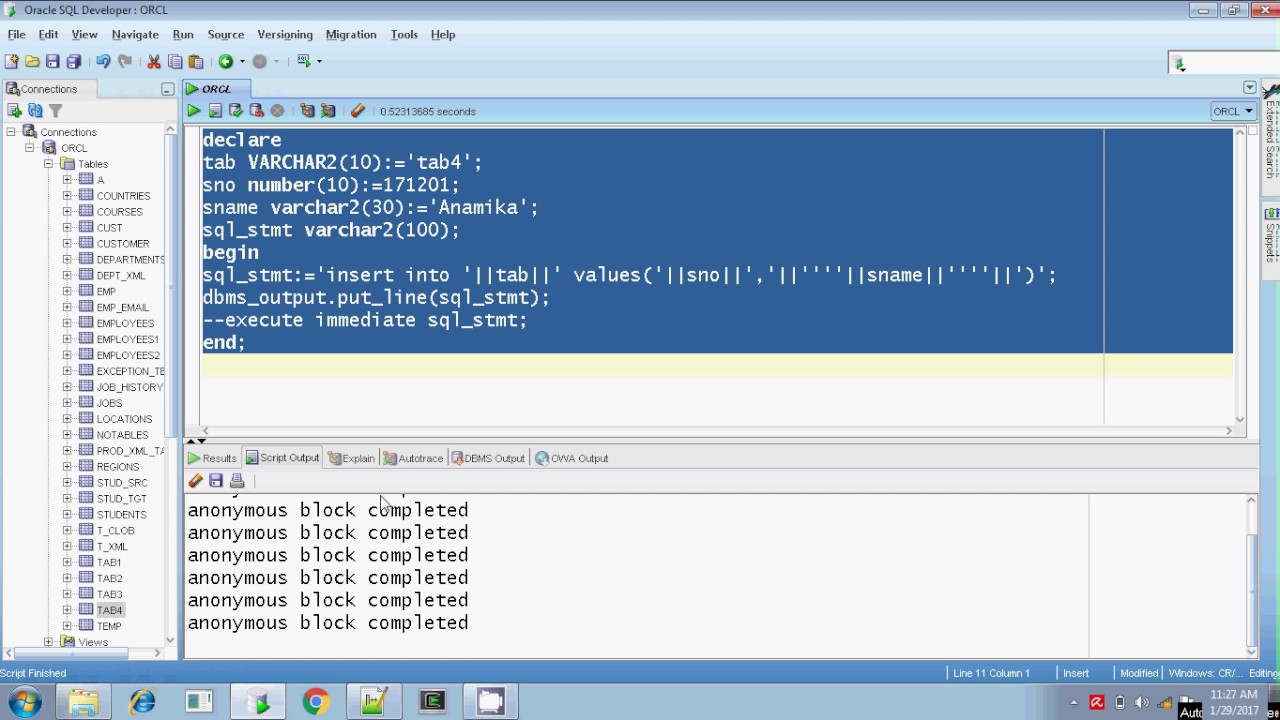Clear script output with eraser icon

[196, 481]
